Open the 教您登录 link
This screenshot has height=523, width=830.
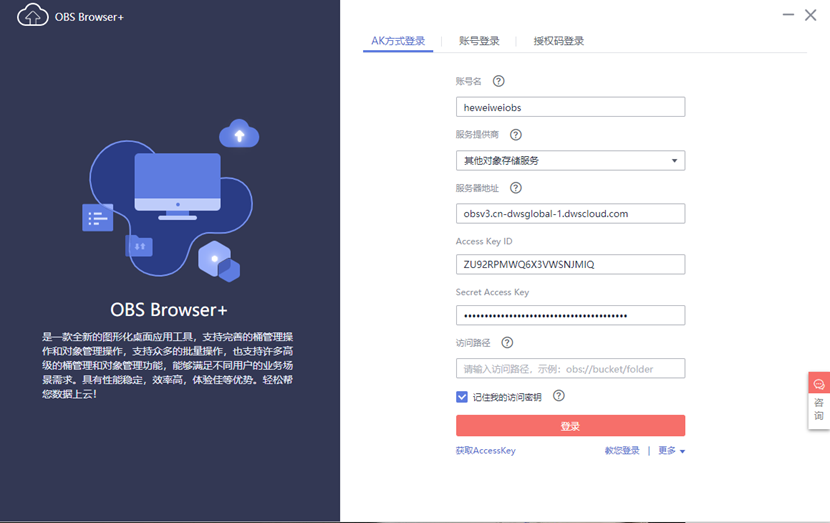622,450
